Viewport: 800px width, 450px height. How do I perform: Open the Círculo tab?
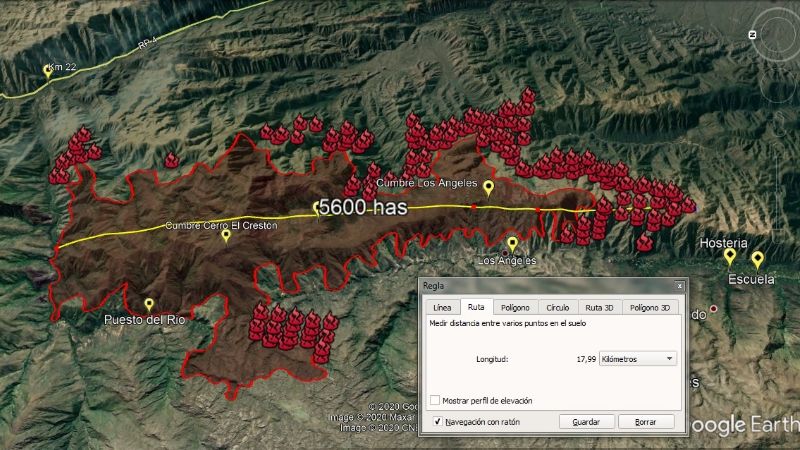coord(558,308)
